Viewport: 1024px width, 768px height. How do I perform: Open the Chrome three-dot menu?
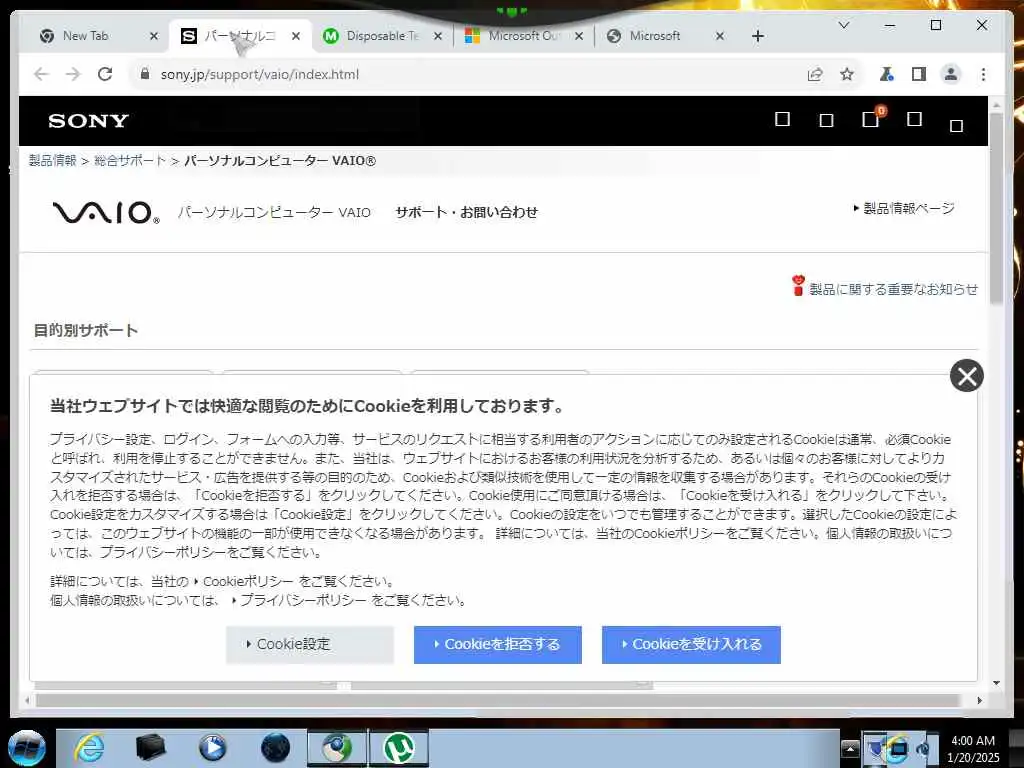point(984,74)
